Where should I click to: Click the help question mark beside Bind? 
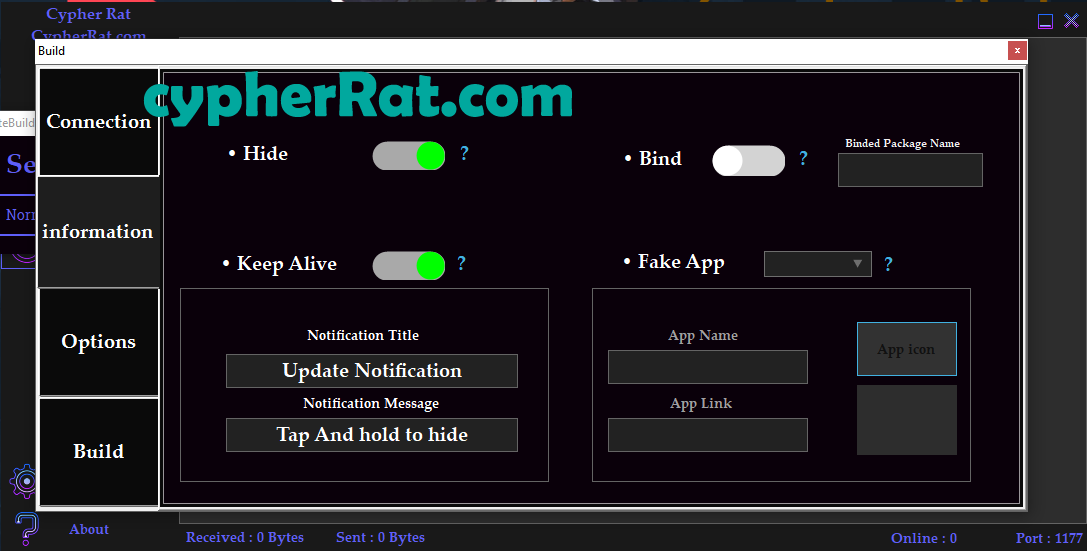[803, 159]
